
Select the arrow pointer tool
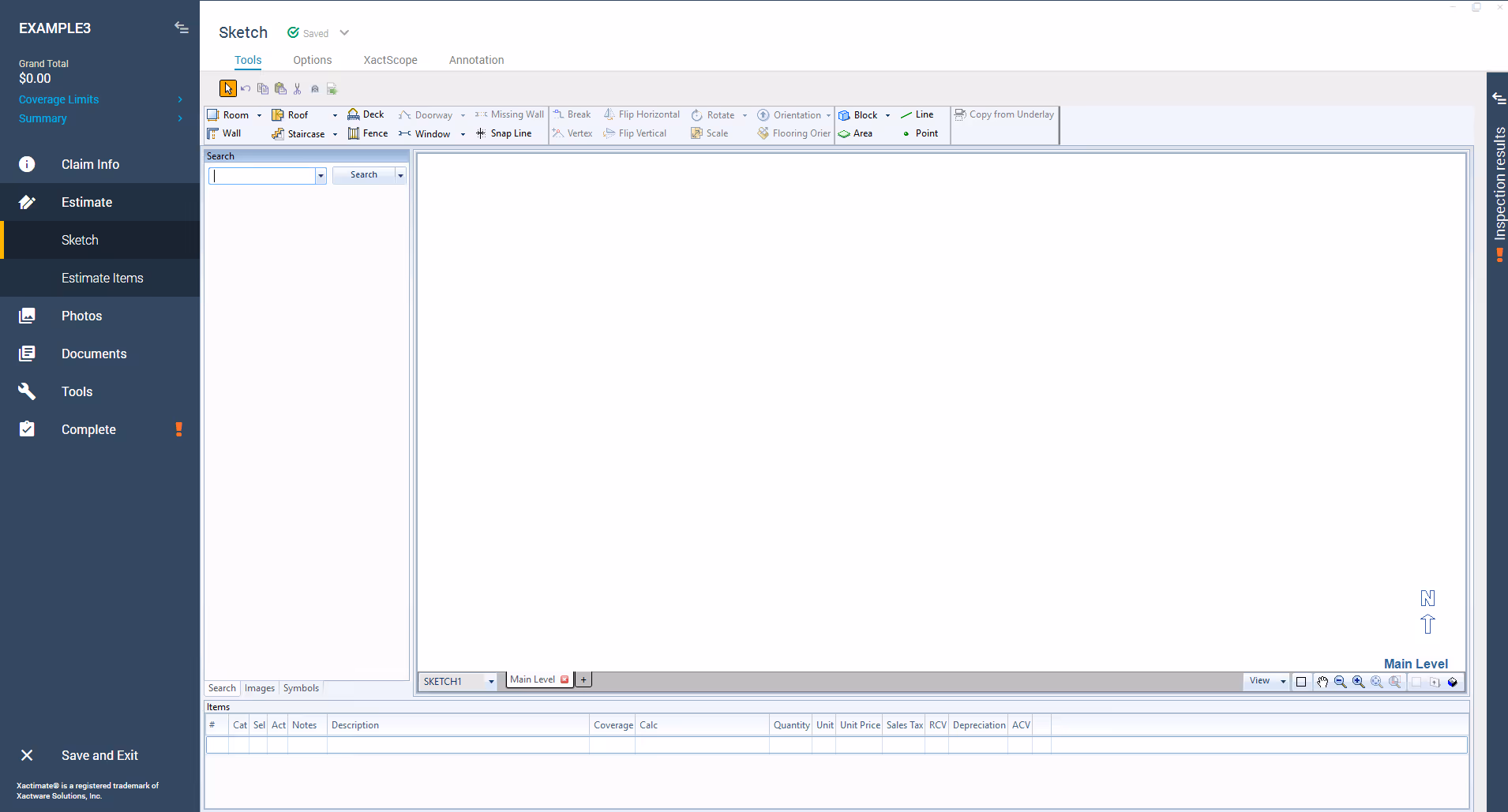227,88
